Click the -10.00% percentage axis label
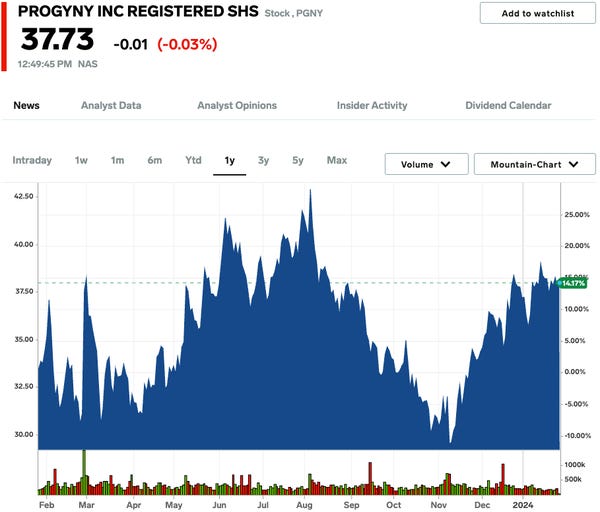This screenshot has width=600, height=512. point(578,435)
